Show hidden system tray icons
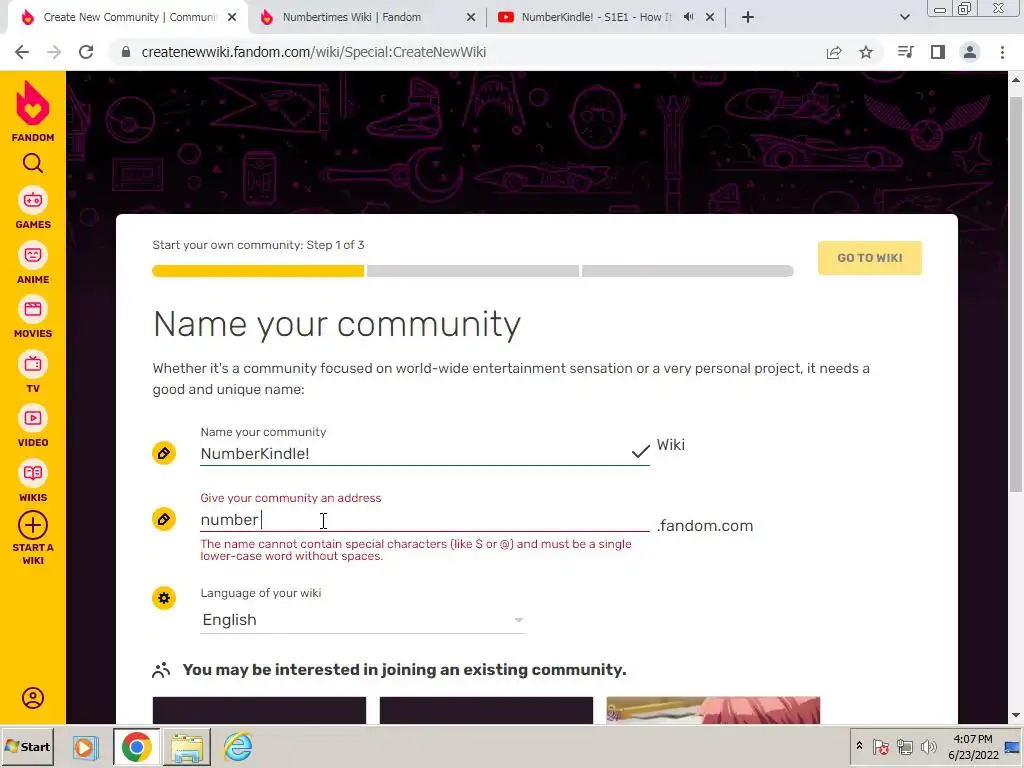The width and height of the screenshot is (1024, 768). [859, 746]
